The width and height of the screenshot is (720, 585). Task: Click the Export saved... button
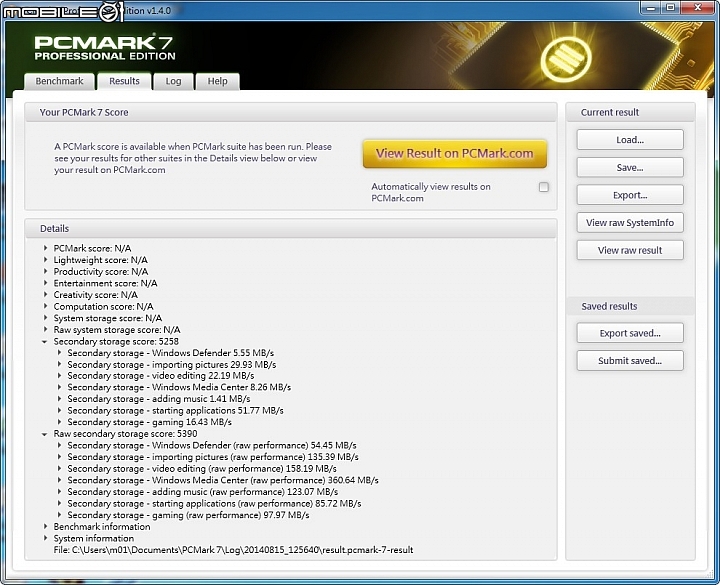(630, 333)
